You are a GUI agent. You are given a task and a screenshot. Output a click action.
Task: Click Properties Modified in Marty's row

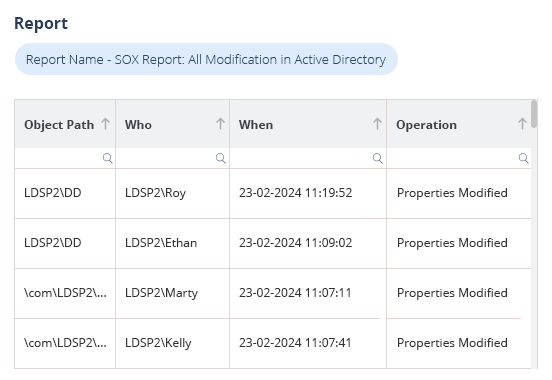coord(452,293)
